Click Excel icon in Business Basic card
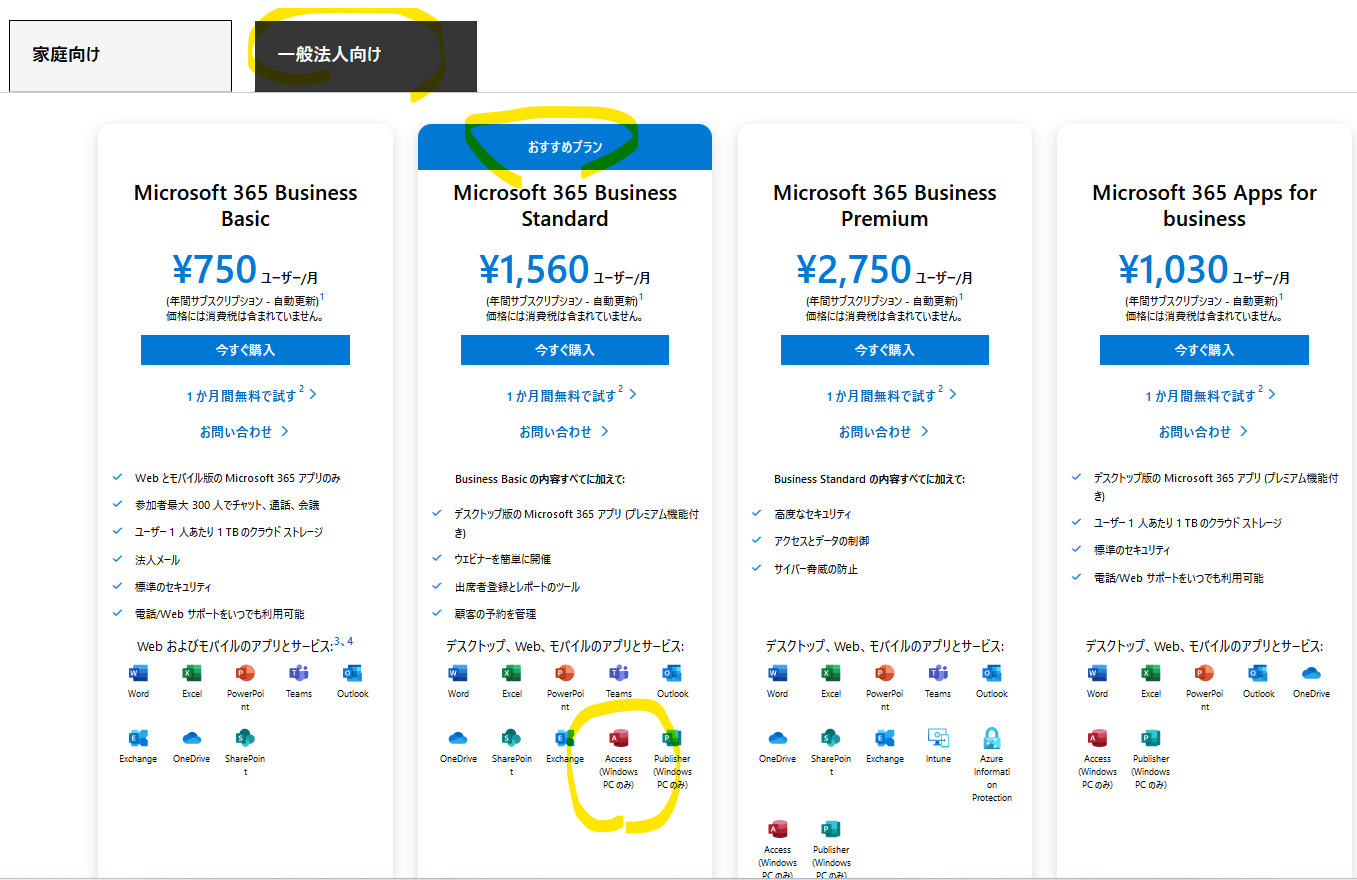This screenshot has height=880, width=1357. (x=192, y=673)
